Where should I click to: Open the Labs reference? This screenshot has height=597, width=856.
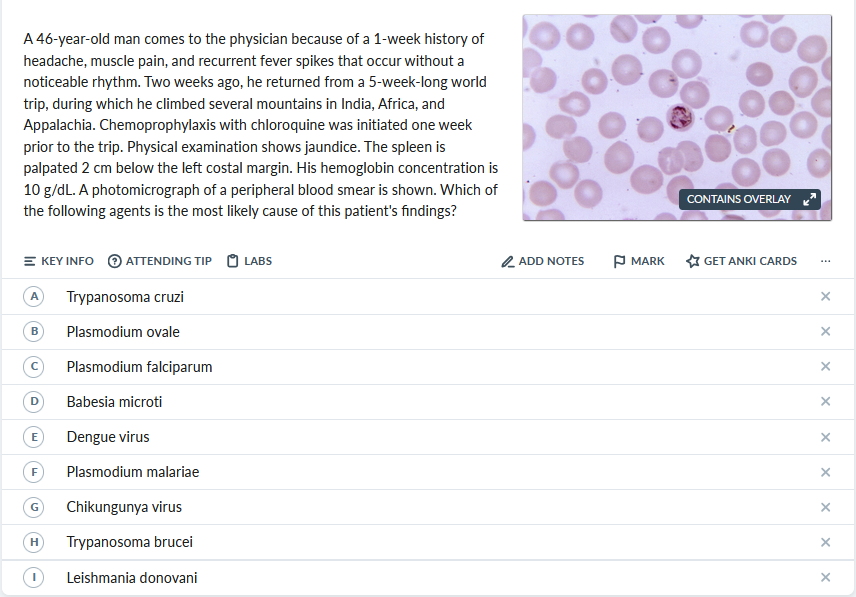[x=249, y=261]
